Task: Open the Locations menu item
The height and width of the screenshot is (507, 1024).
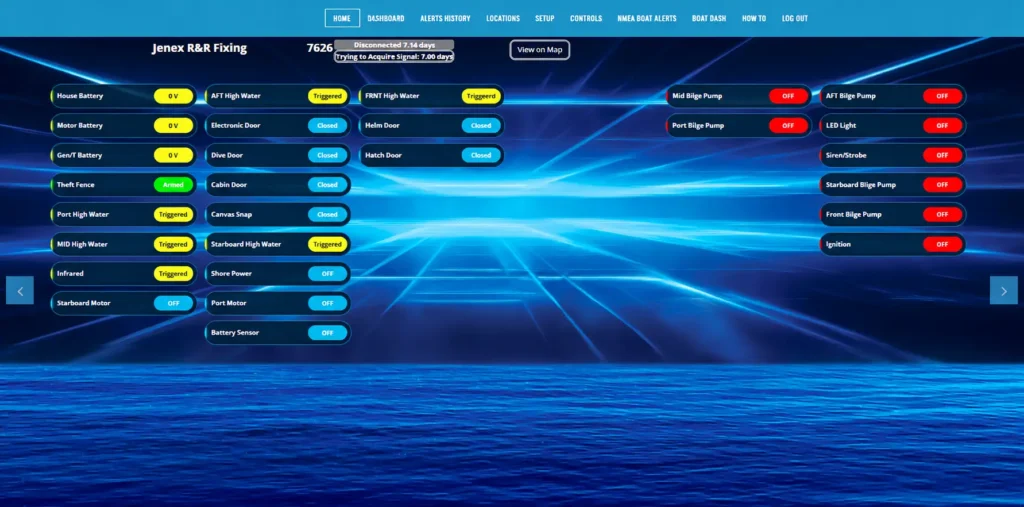Action: coord(503,18)
